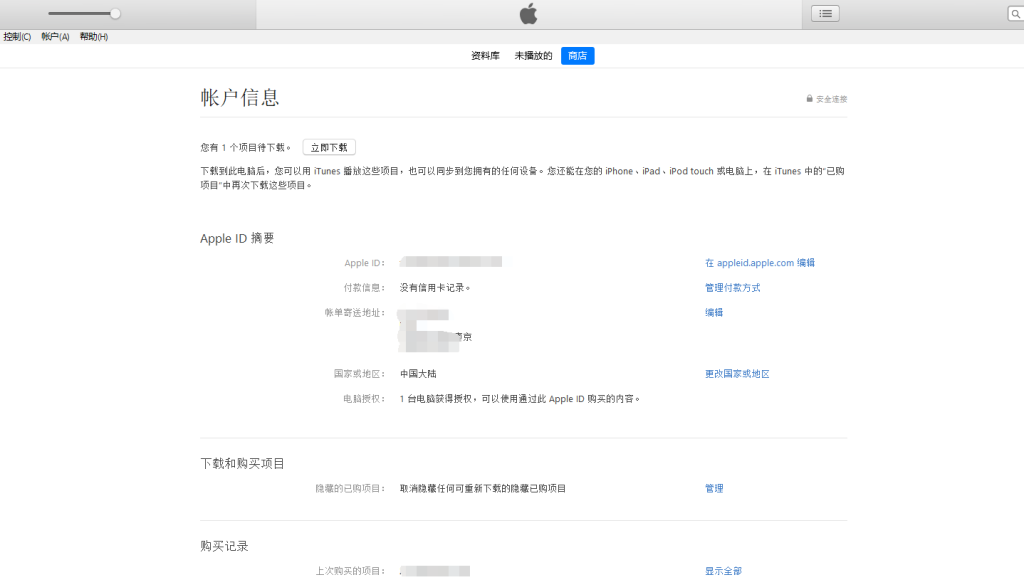Switch to the 未播放的 tab

(533, 56)
